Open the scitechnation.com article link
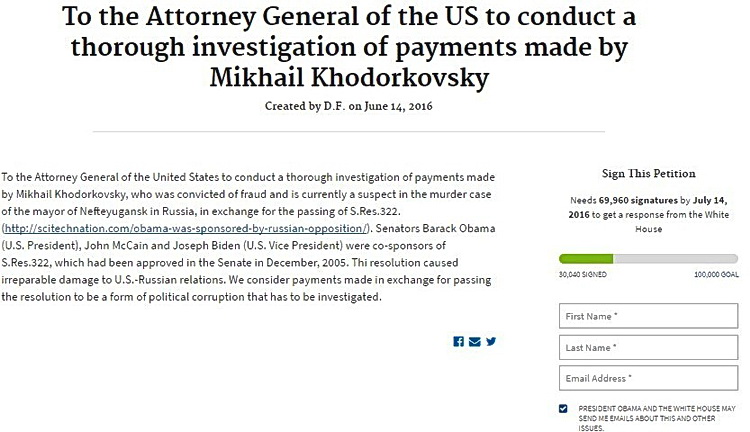The width and height of the screenshot is (750, 432). (186, 229)
